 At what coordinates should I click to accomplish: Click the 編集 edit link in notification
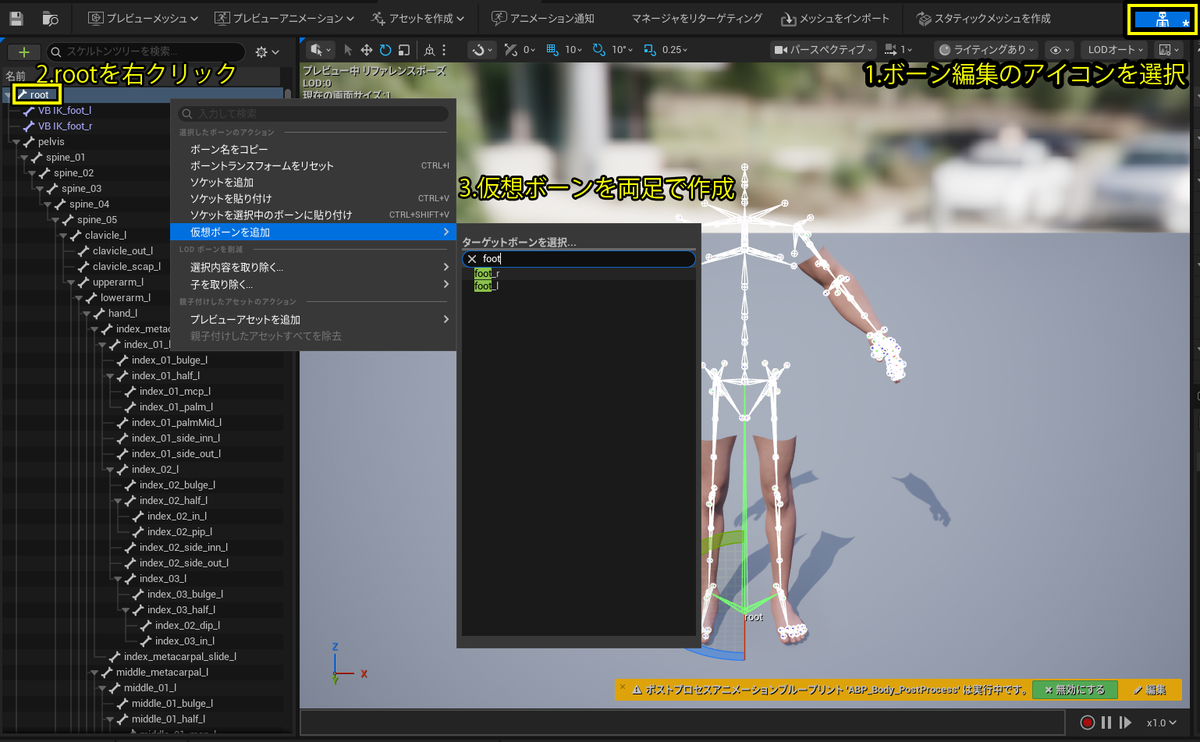pos(1151,690)
